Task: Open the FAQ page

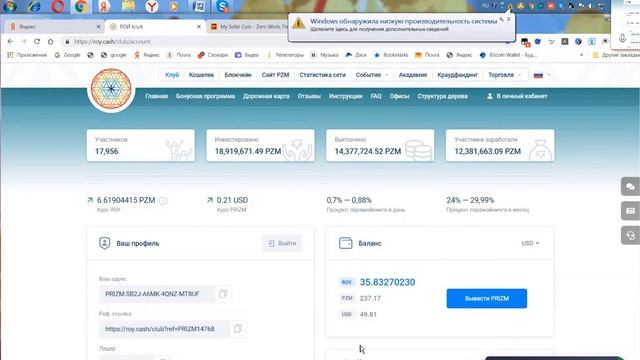Action: click(376, 96)
